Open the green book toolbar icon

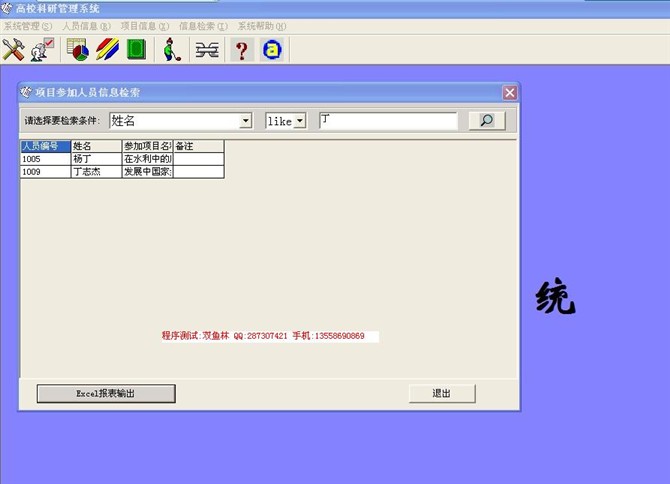pos(137,50)
